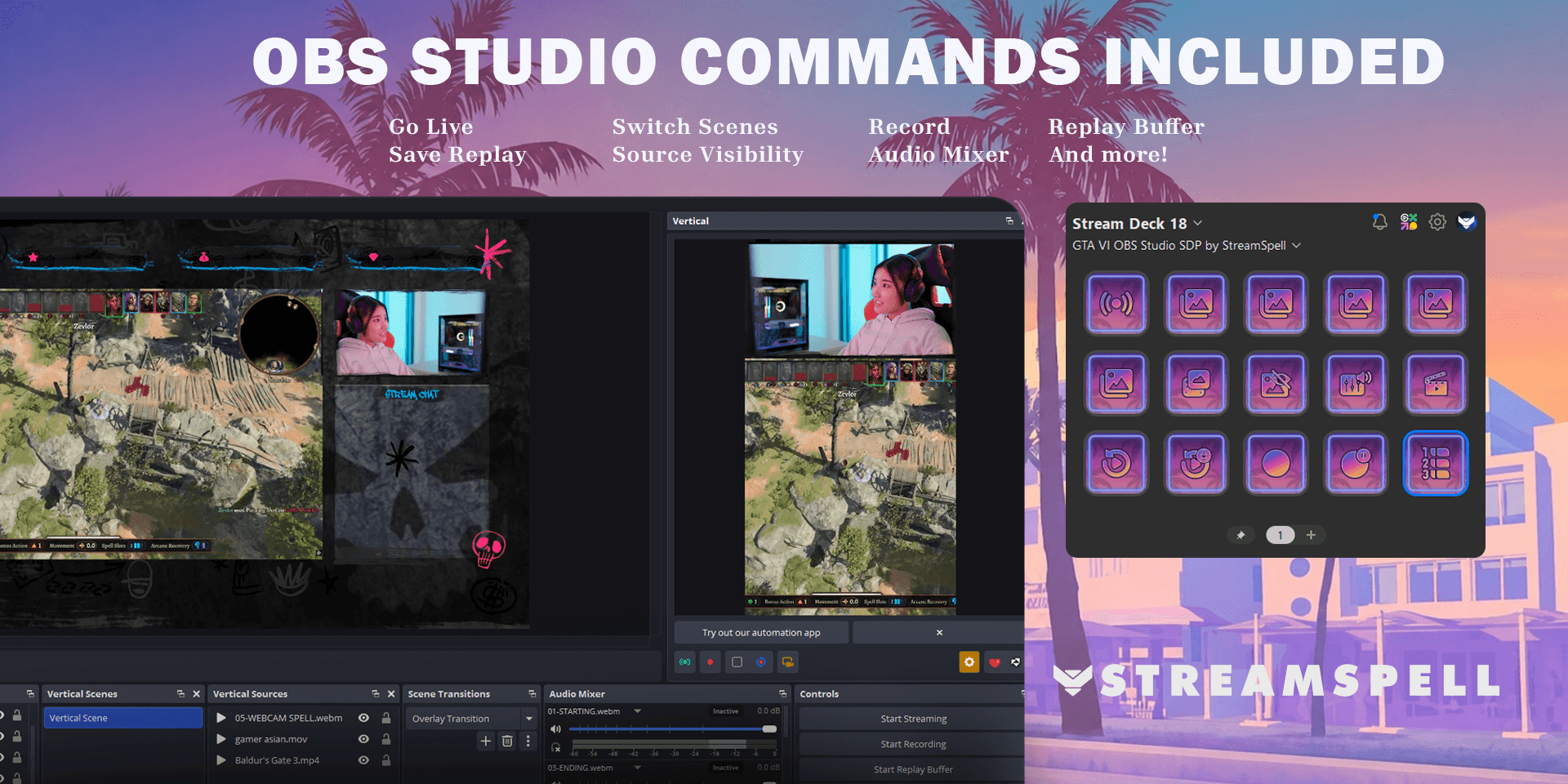Click the highlighted numbered-list Stream Deck key
This screenshot has height=784, width=1568.
1436,463
